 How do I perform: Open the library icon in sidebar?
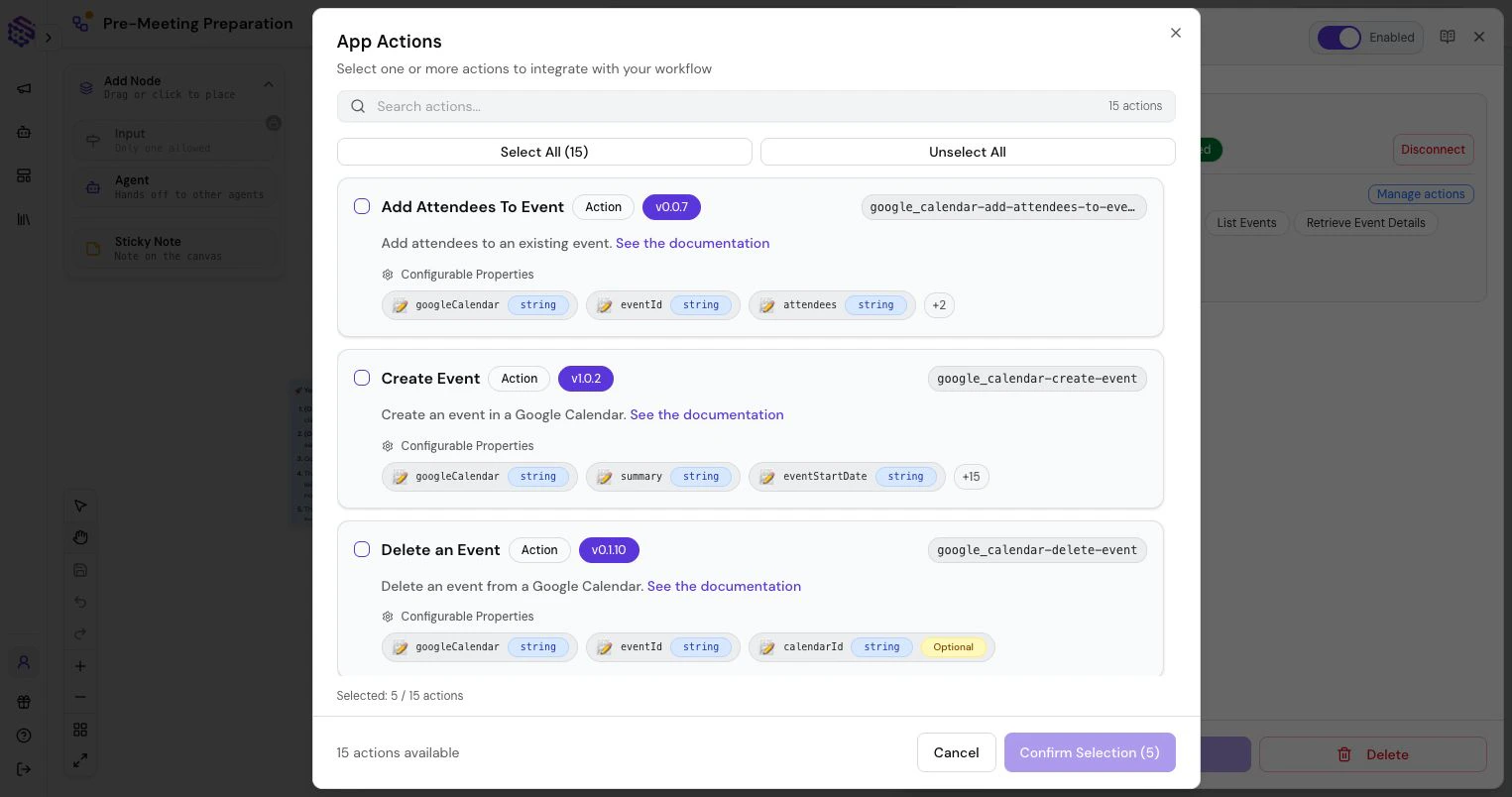tap(24, 219)
